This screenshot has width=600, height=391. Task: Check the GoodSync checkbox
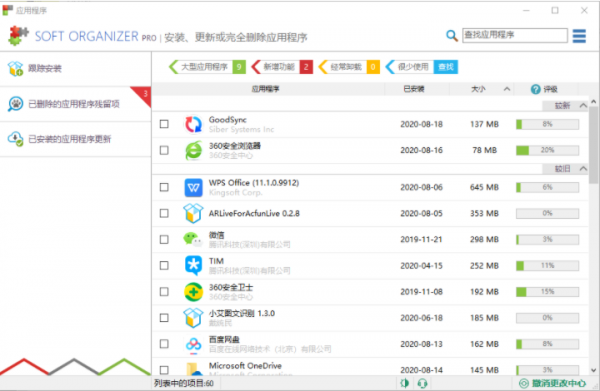[164, 124]
